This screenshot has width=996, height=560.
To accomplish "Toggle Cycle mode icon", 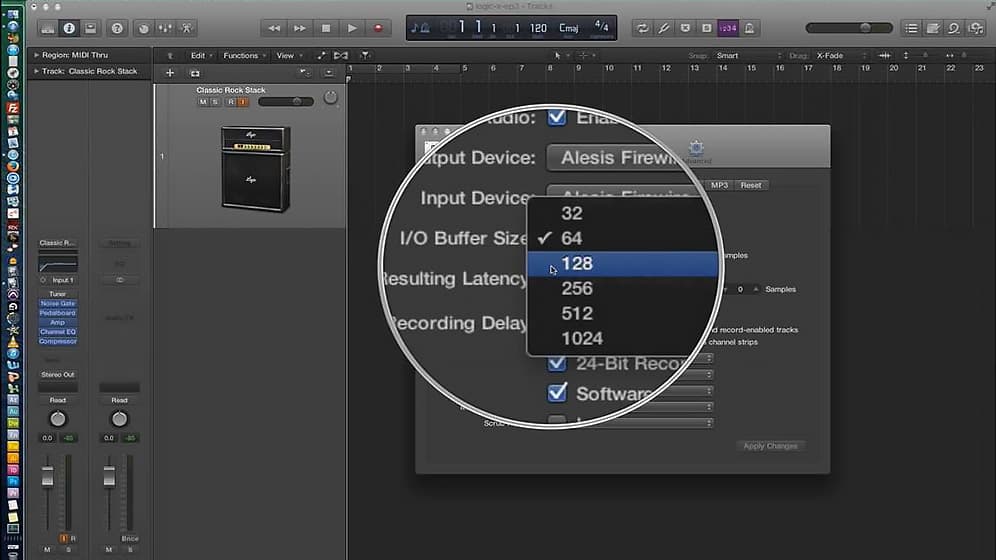I will [x=642, y=28].
